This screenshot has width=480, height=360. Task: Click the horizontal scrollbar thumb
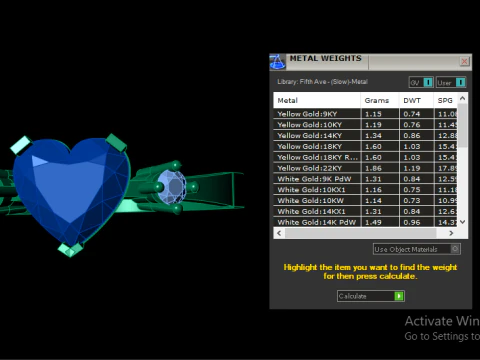pyautogui.click(x=360, y=233)
